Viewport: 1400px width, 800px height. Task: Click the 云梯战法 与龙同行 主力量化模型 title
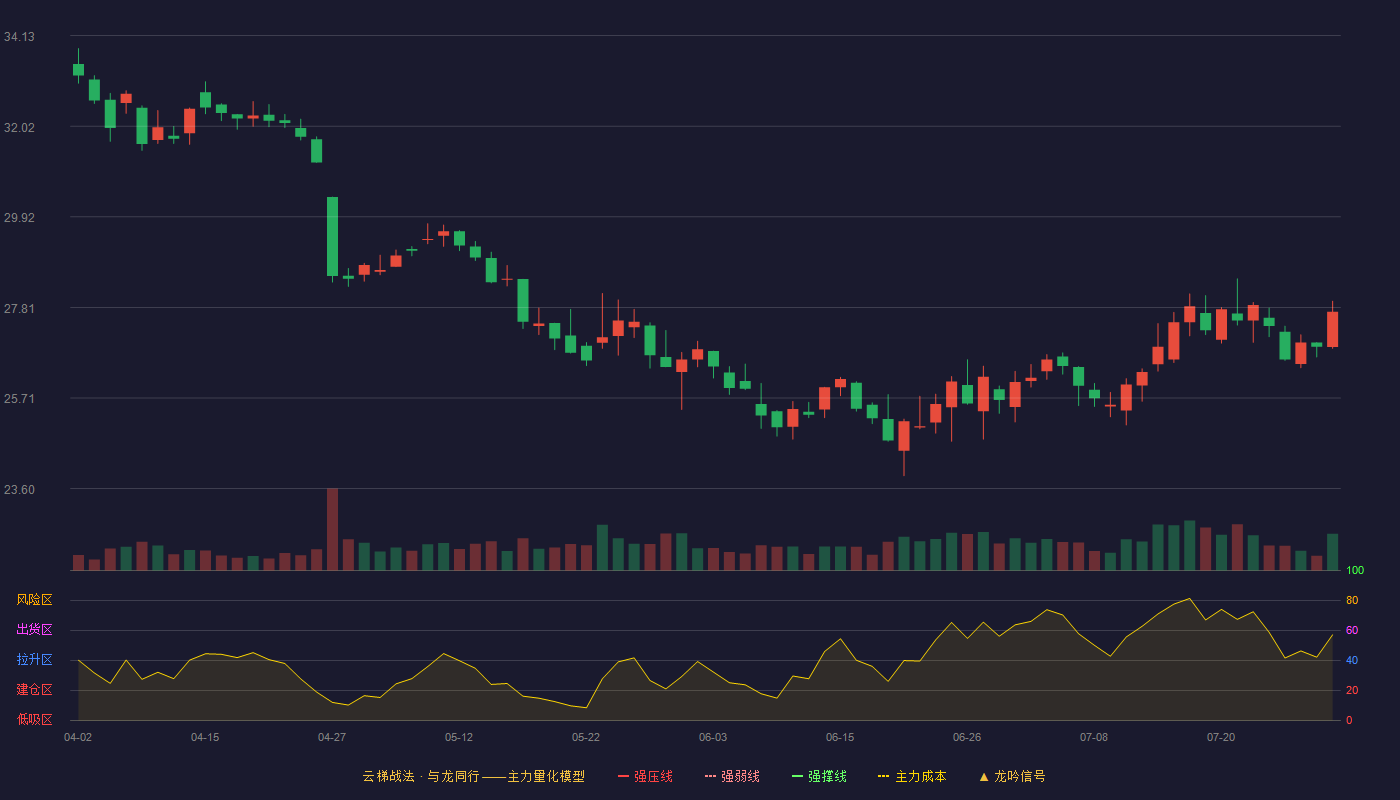473,776
